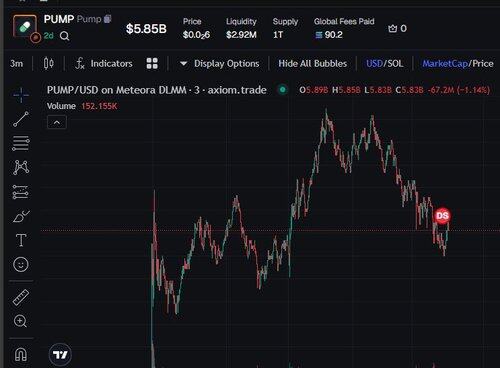Click the Liquidity $2.92M value

coord(241,35)
